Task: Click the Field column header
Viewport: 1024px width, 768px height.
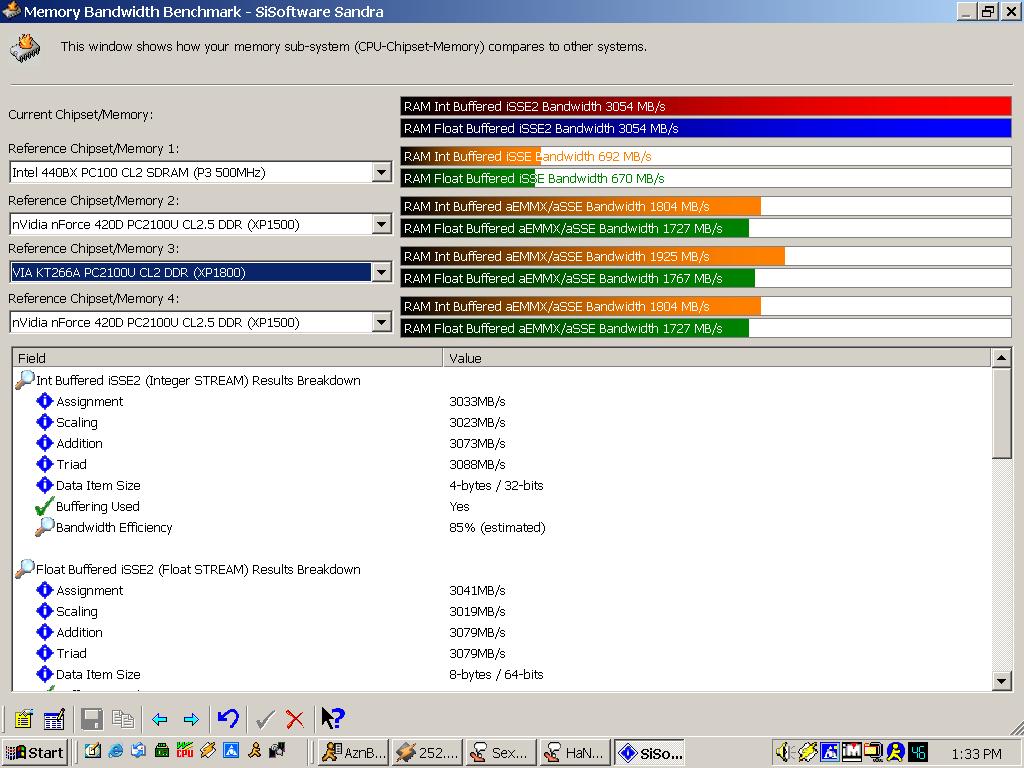Action: pyautogui.click(x=227, y=358)
